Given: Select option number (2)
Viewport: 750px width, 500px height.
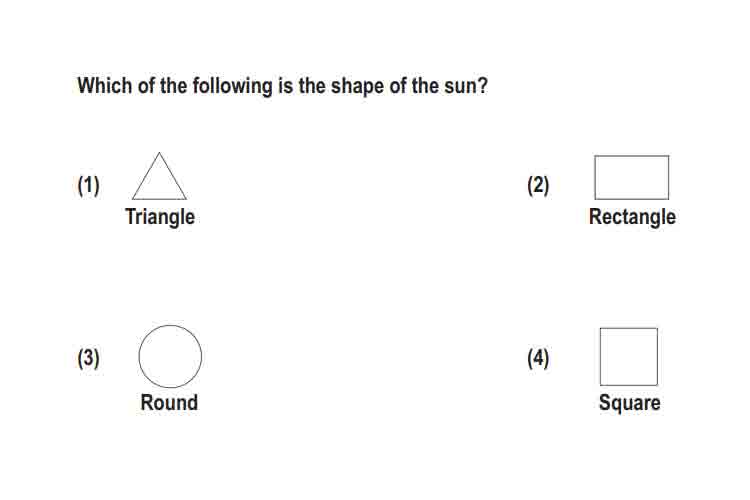Looking at the screenshot, I should tap(538, 185).
